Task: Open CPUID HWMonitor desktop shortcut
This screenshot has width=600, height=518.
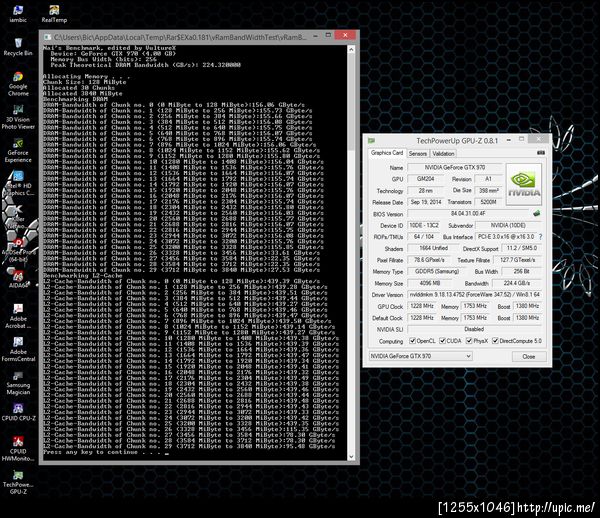Action: 18,448
